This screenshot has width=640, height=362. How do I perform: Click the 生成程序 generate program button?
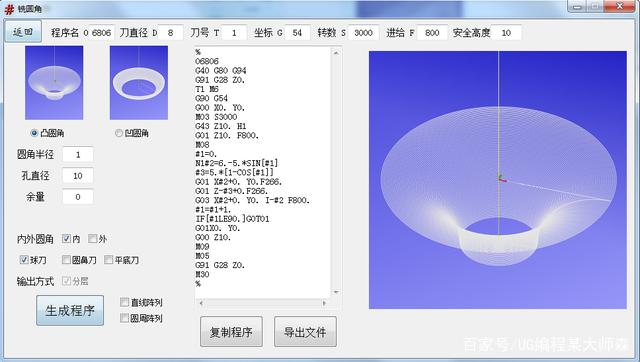coord(70,311)
